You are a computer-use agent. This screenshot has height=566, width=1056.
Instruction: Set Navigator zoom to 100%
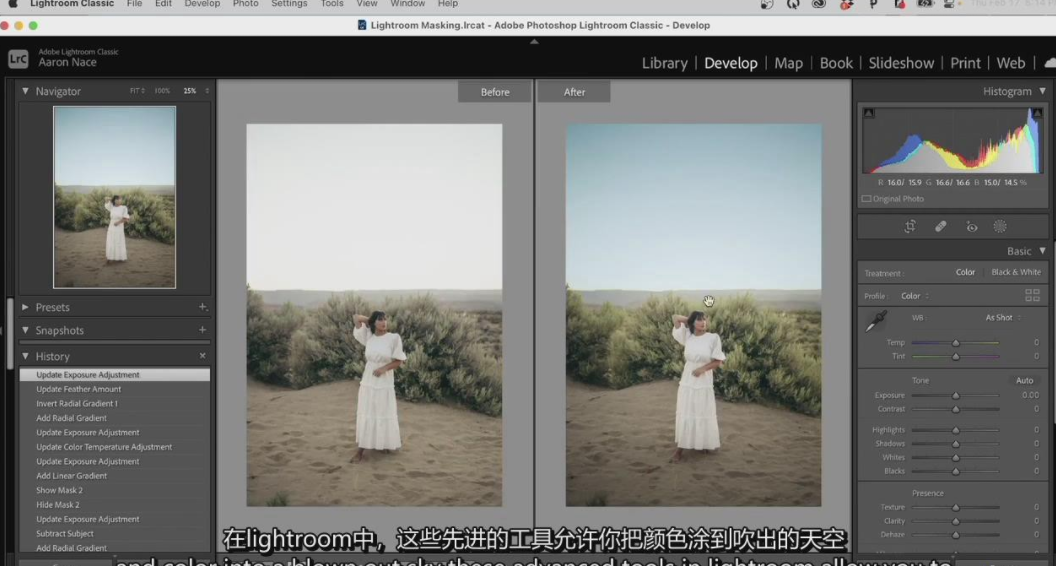162,91
